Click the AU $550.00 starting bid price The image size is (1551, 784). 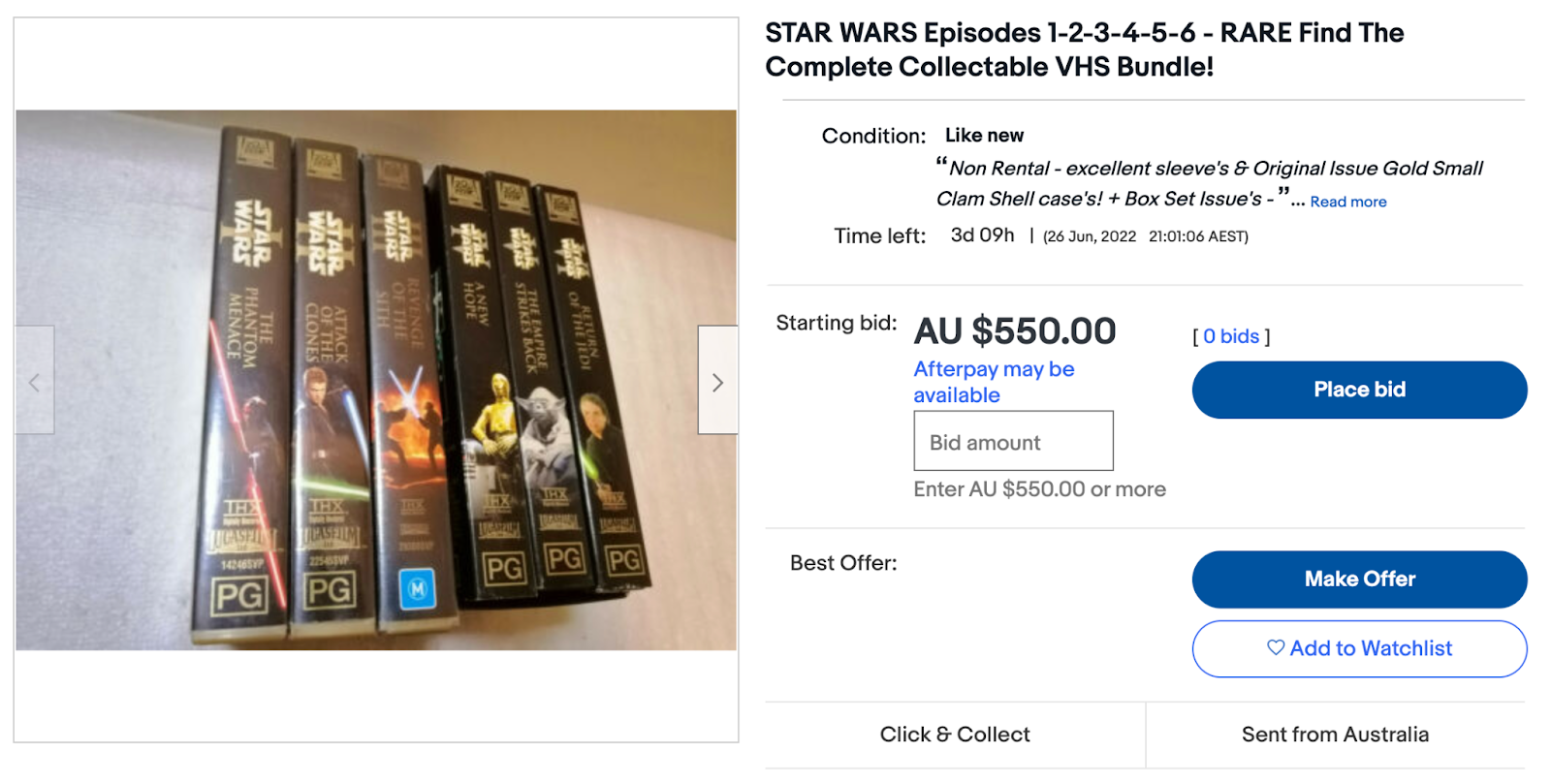pyautogui.click(x=1015, y=331)
